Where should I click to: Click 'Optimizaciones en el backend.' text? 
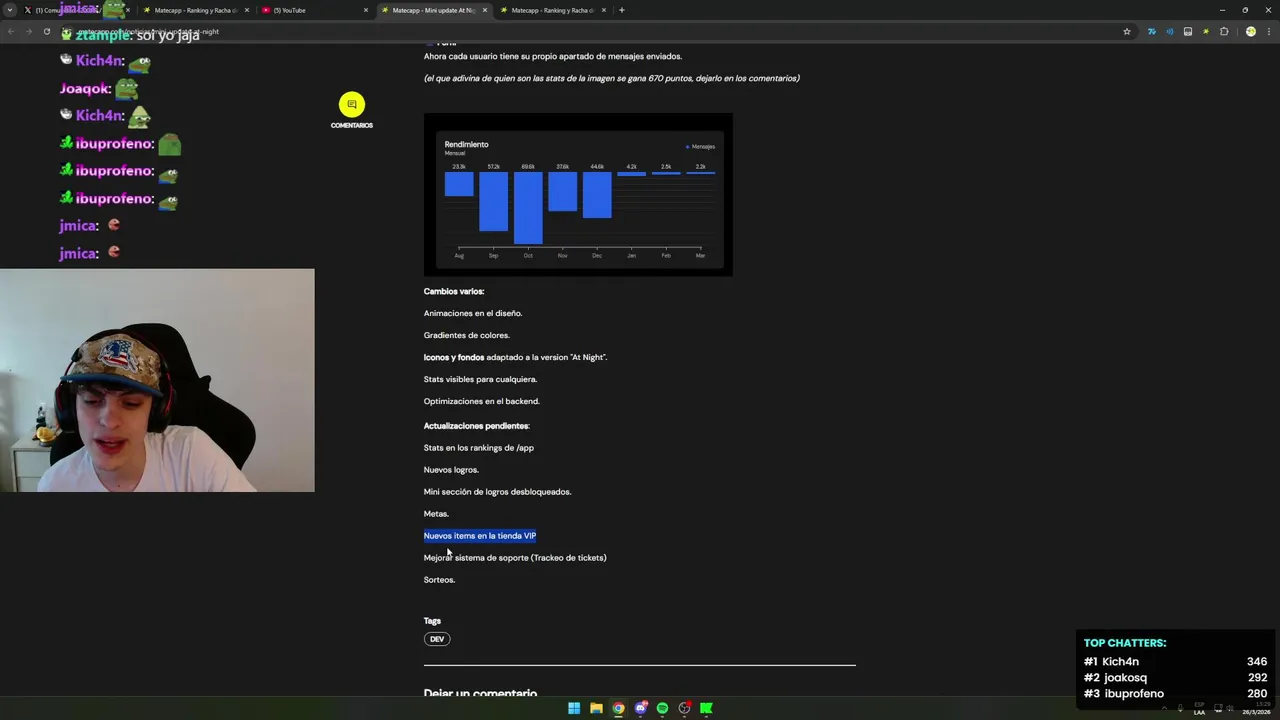pyautogui.click(x=481, y=401)
